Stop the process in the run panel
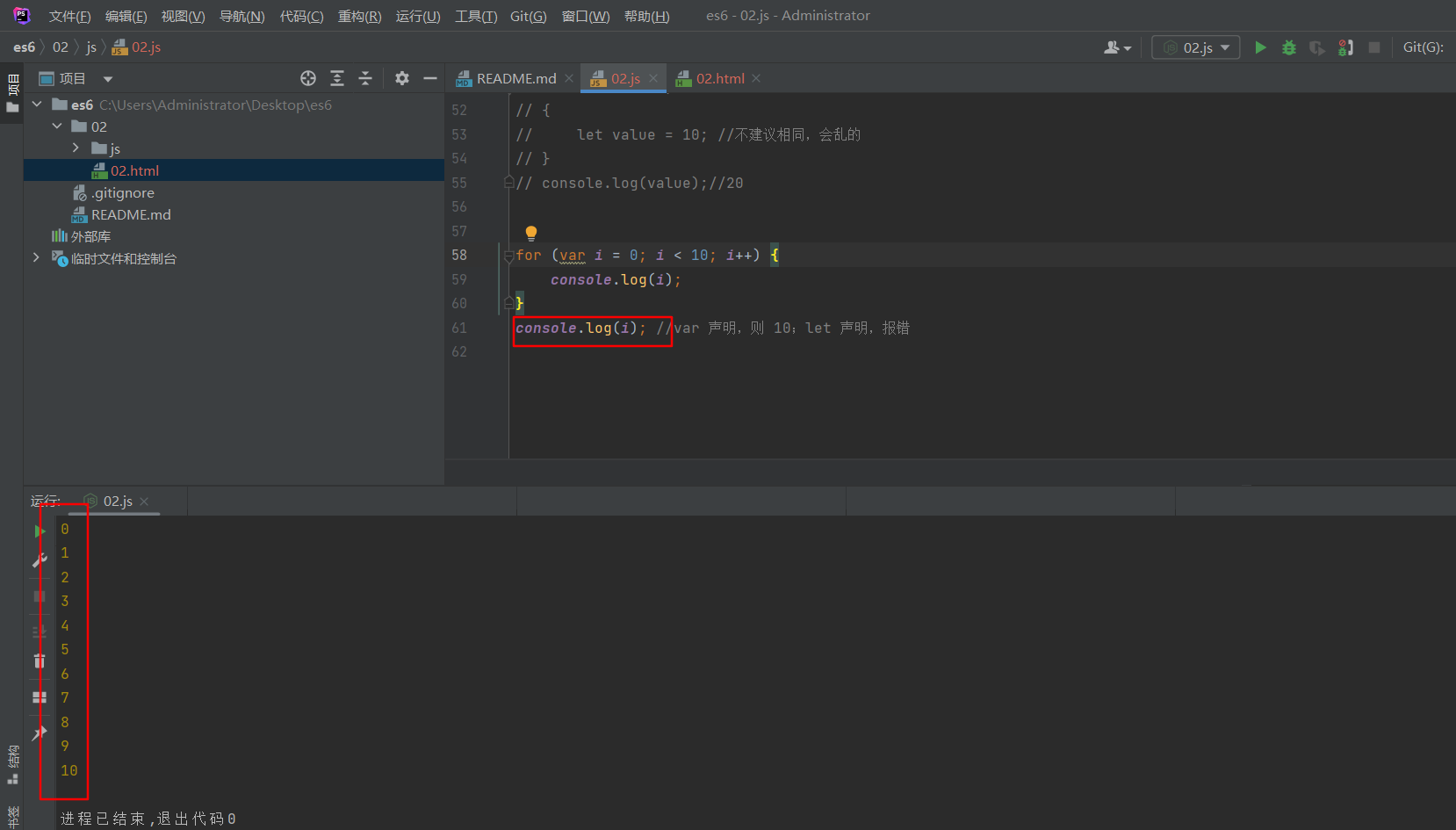This screenshot has height=830, width=1456. [40, 596]
